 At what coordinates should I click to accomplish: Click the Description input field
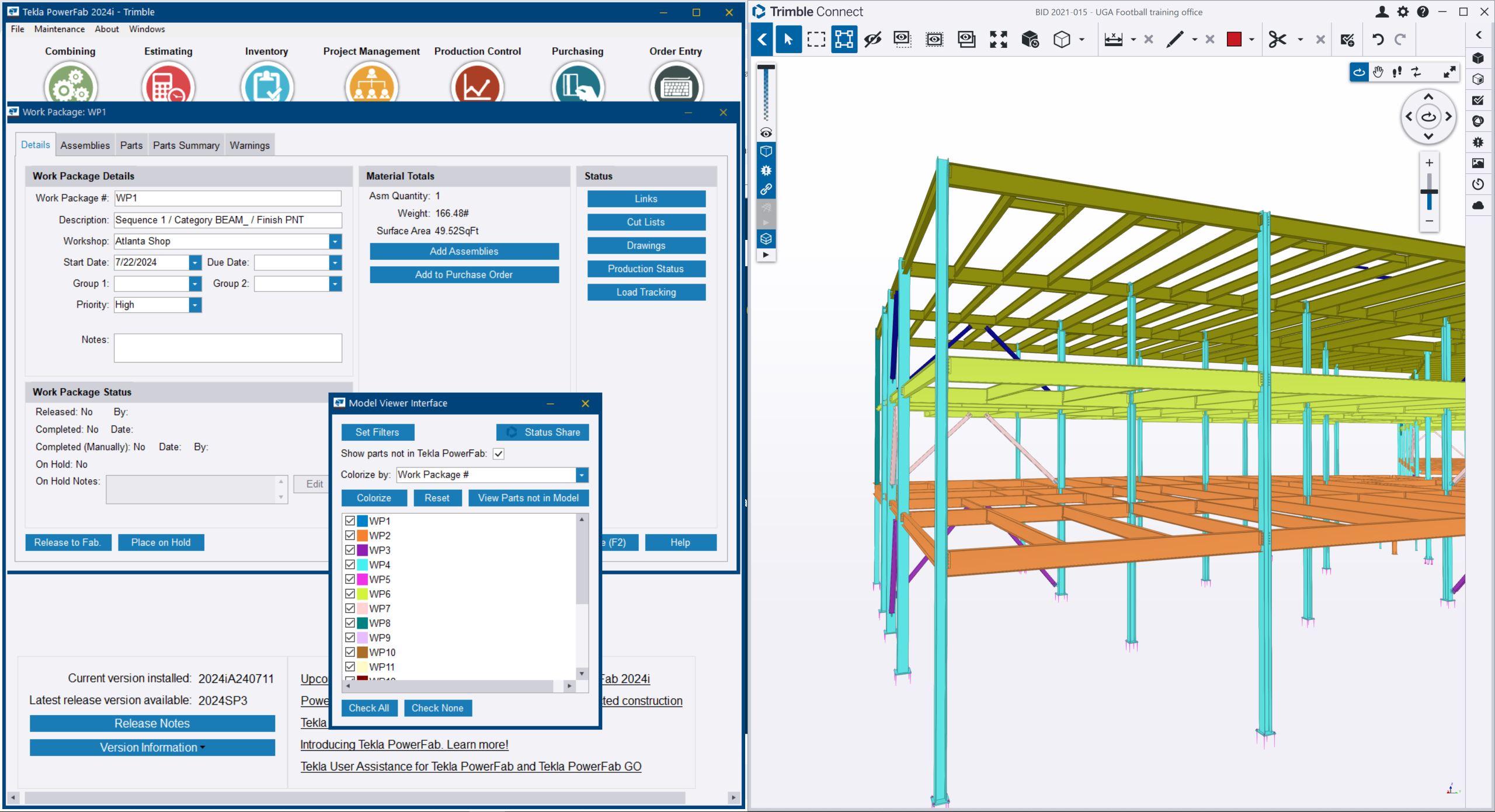[228, 220]
